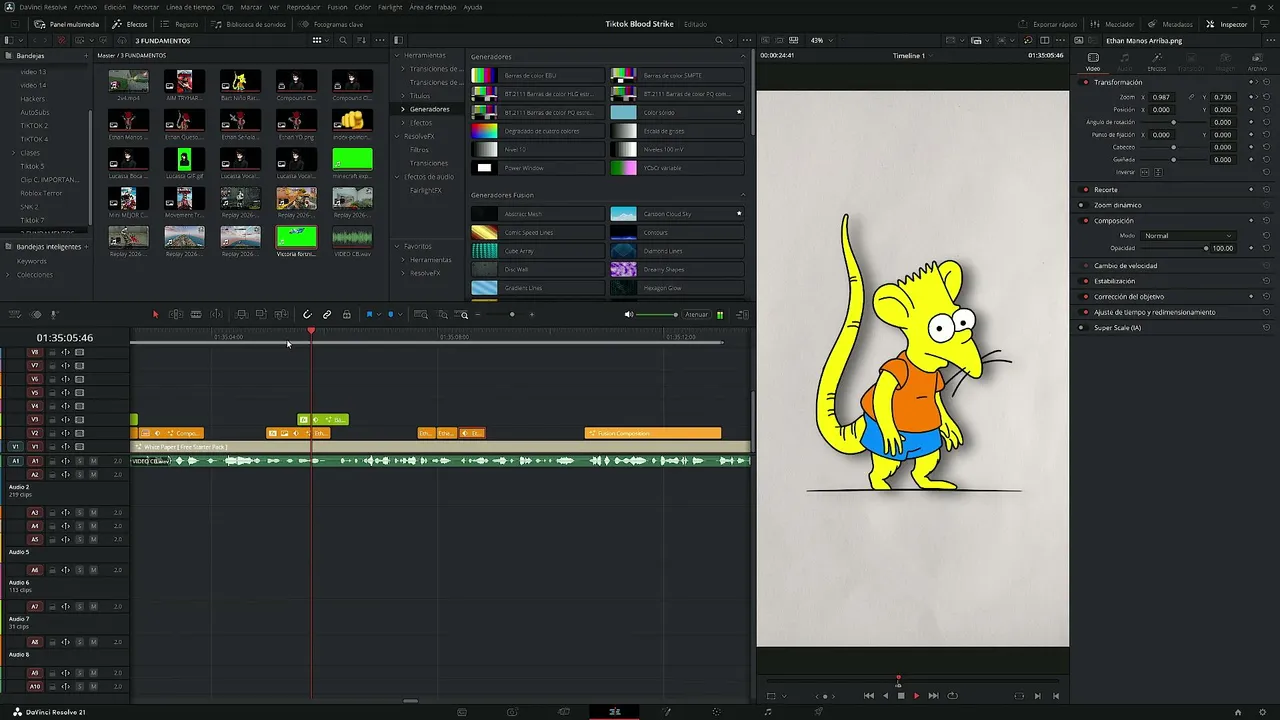Add keyframe for Ángulo de rotación
This screenshot has width=1280, height=720.
[x=1252, y=122]
